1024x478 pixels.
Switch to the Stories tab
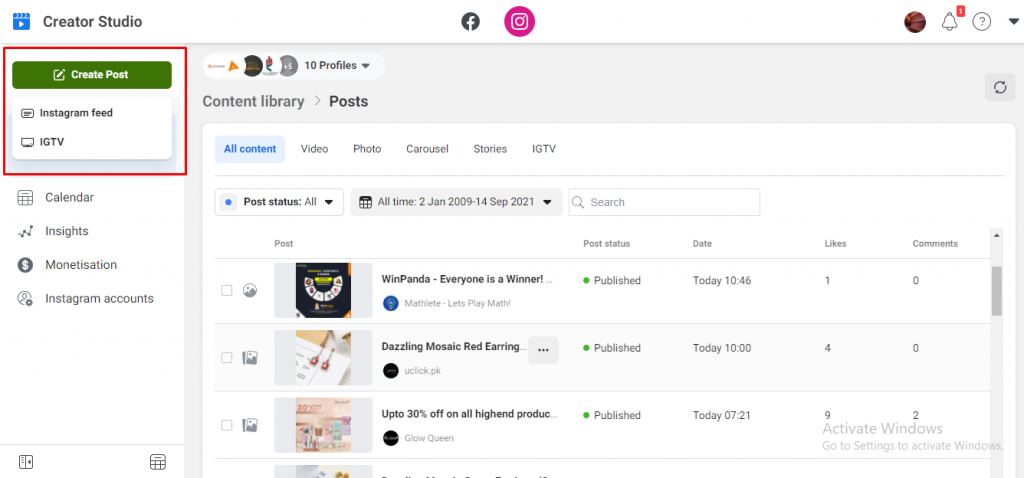[490, 149]
